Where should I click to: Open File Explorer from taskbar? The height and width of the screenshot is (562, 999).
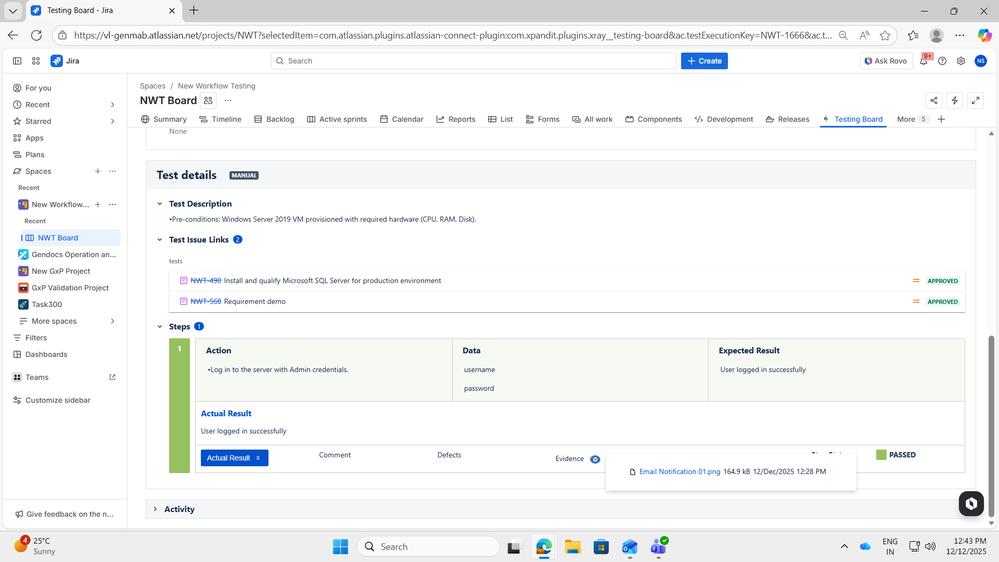coord(572,547)
